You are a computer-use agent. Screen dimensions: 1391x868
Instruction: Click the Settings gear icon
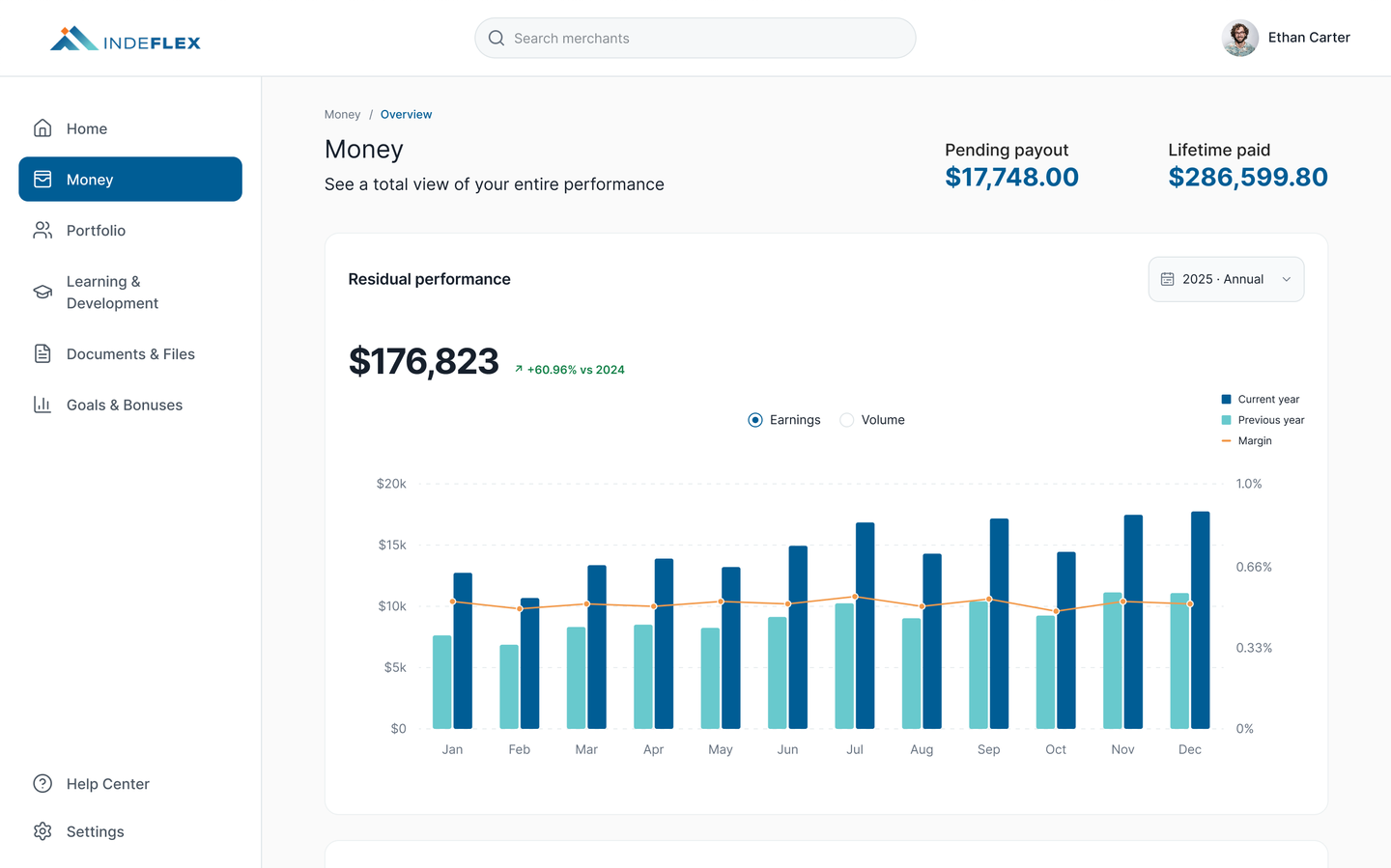coord(43,831)
